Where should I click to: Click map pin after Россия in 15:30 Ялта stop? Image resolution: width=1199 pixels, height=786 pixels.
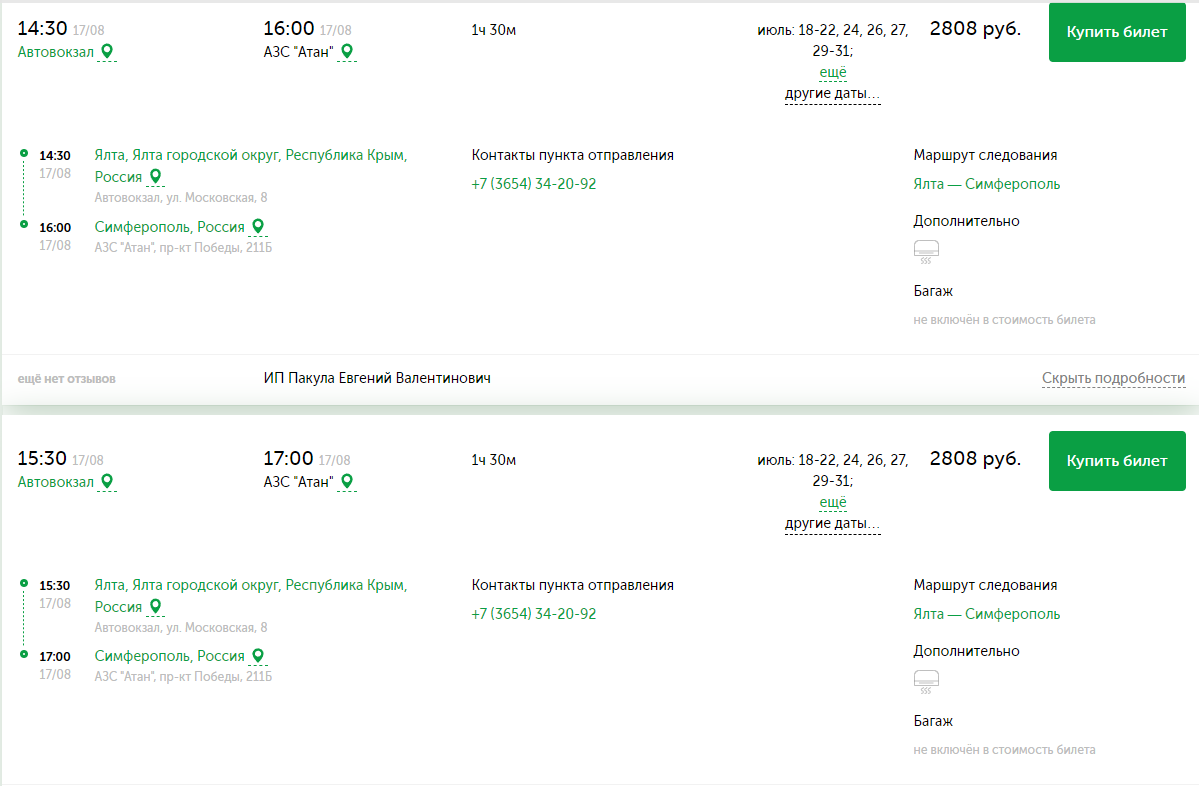point(155,607)
